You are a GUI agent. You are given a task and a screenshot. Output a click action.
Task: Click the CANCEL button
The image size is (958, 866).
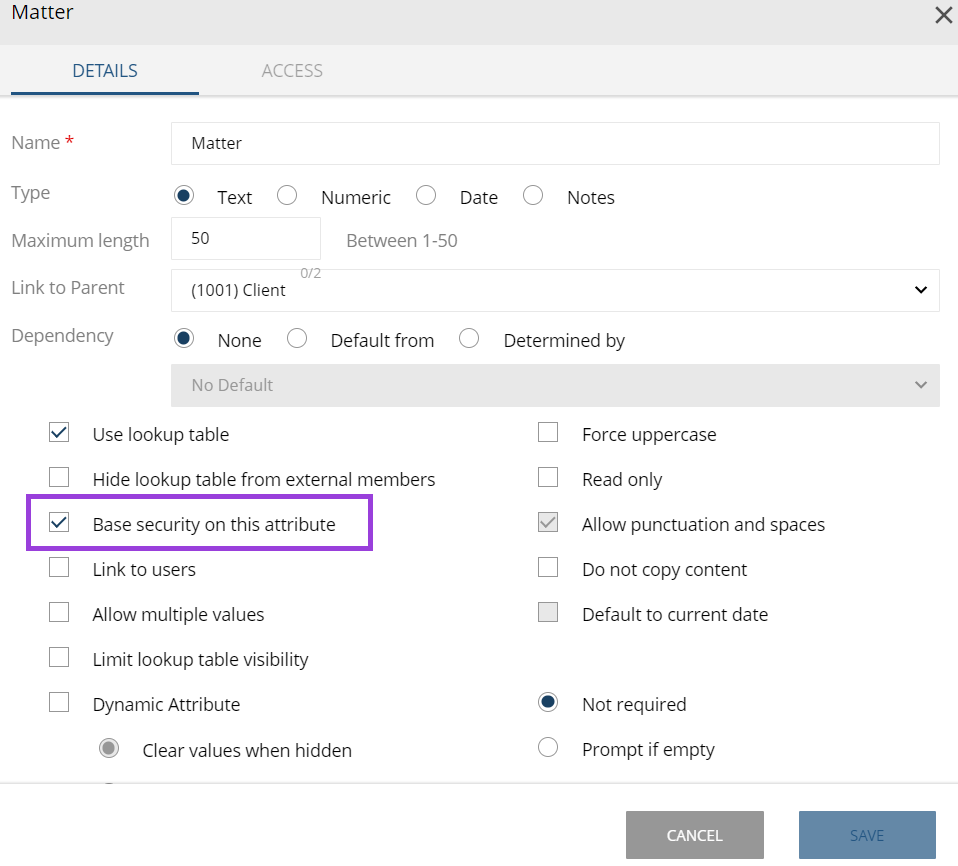(x=694, y=835)
